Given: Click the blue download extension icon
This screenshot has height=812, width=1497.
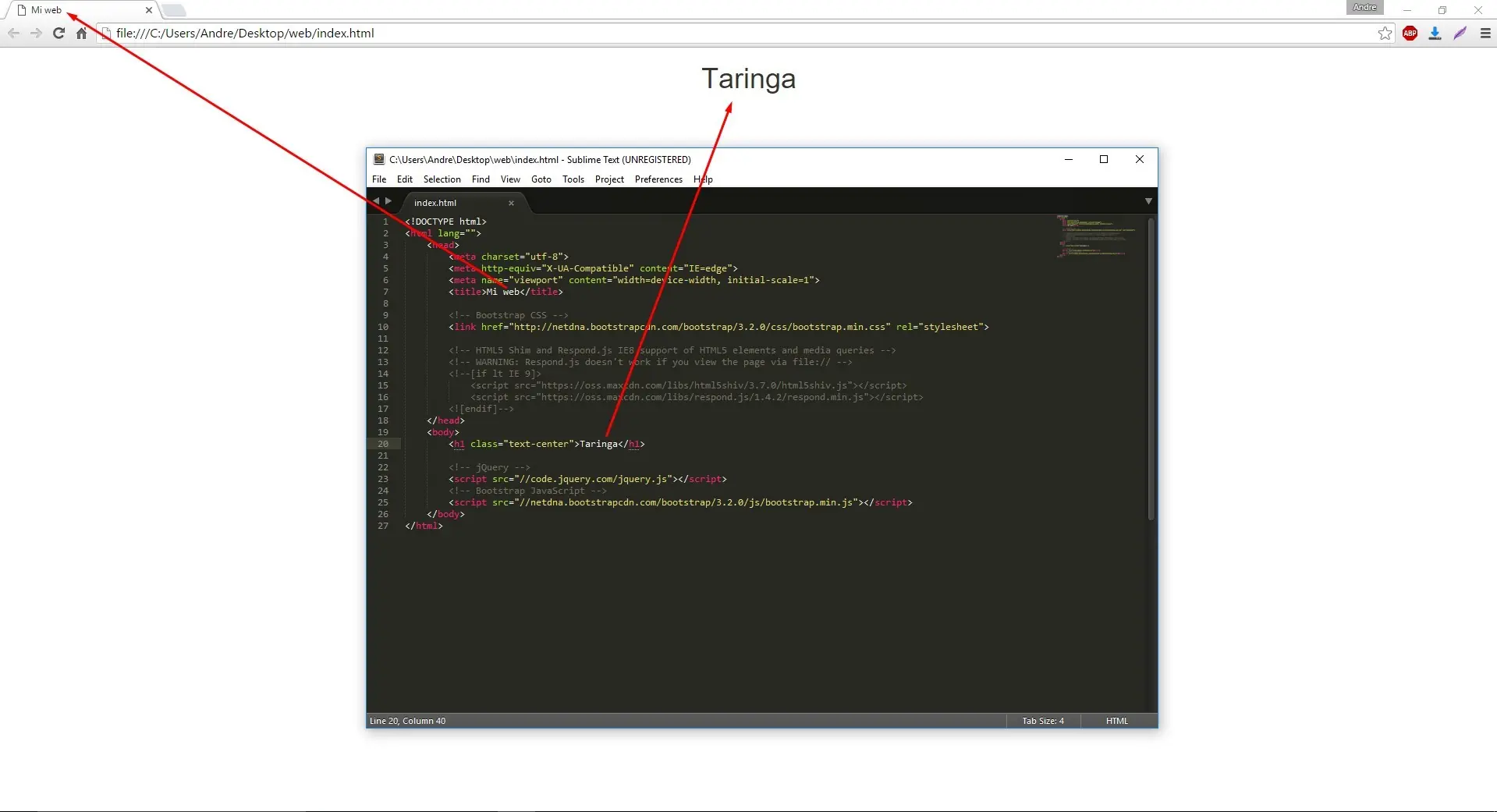Looking at the screenshot, I should [1435, 34].
